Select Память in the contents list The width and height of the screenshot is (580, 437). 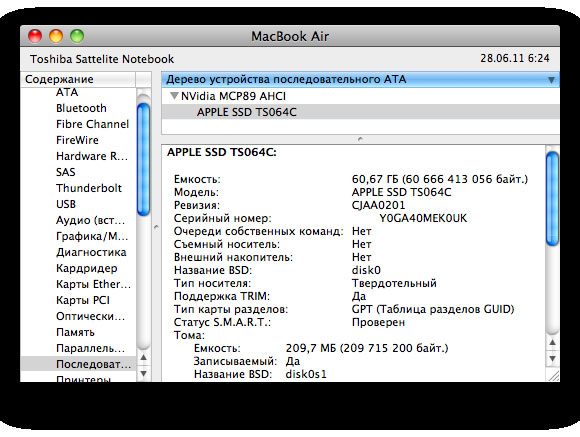(75, 332)
